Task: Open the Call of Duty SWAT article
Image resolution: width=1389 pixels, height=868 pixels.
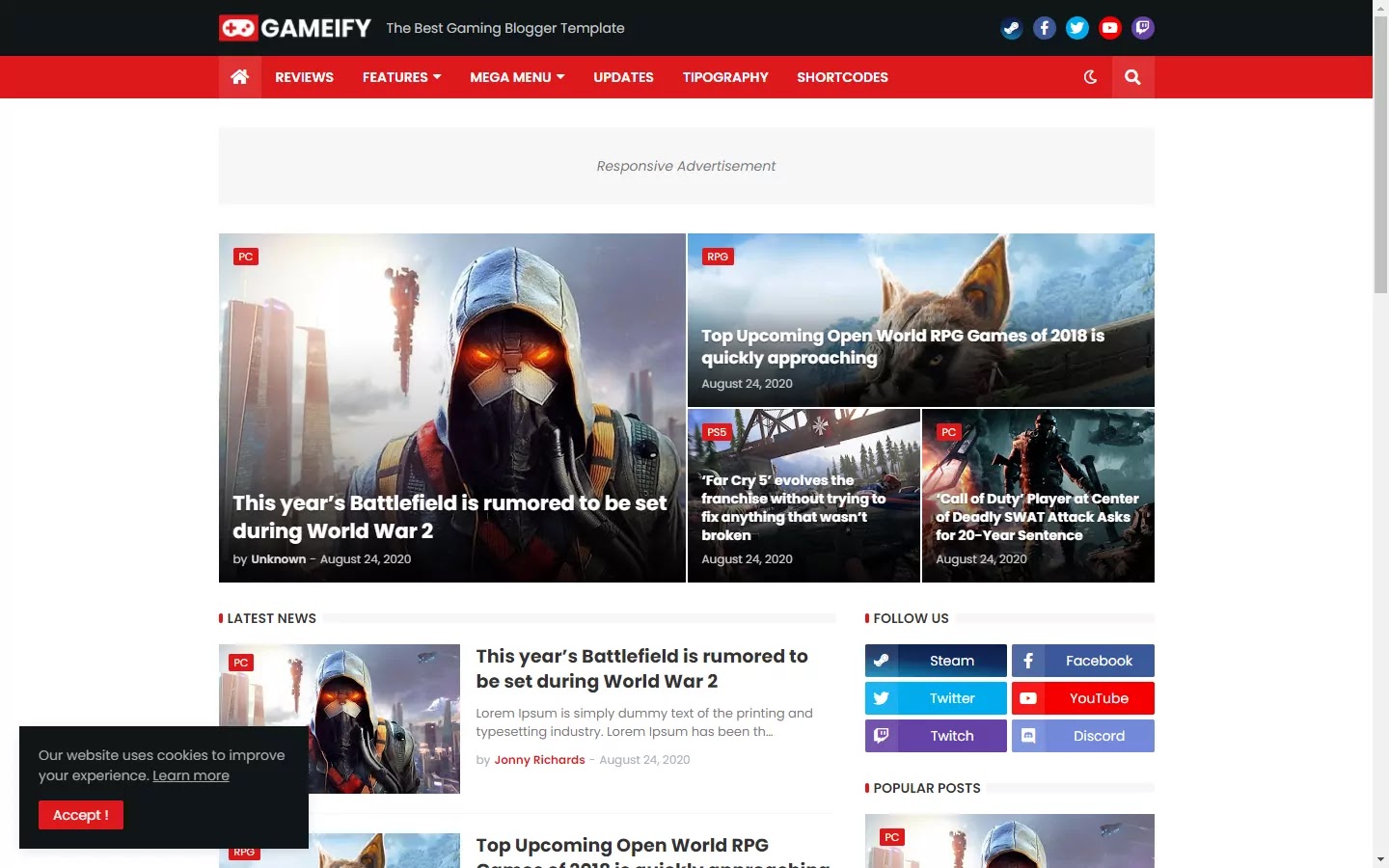Action: [1037, 517]
